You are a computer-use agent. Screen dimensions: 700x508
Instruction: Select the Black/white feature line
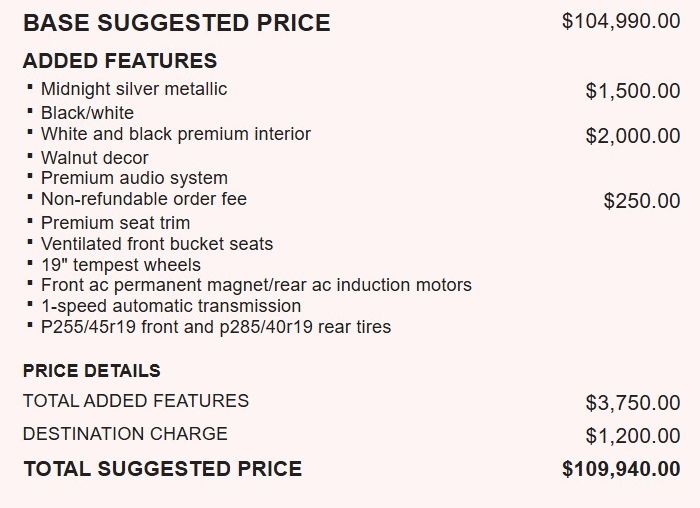pyautogui.click(x=87, y=113)
